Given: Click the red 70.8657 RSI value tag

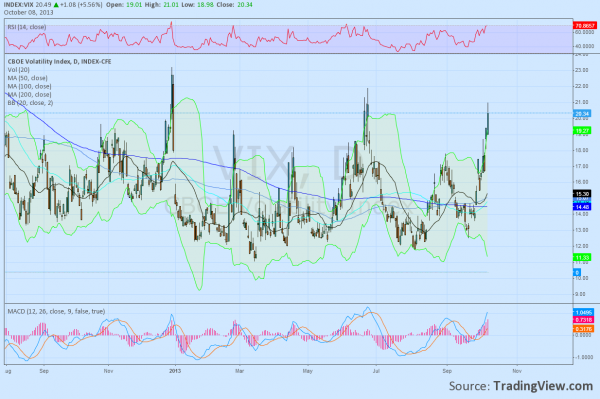Looking at the screenshot, I should (584, 26).
